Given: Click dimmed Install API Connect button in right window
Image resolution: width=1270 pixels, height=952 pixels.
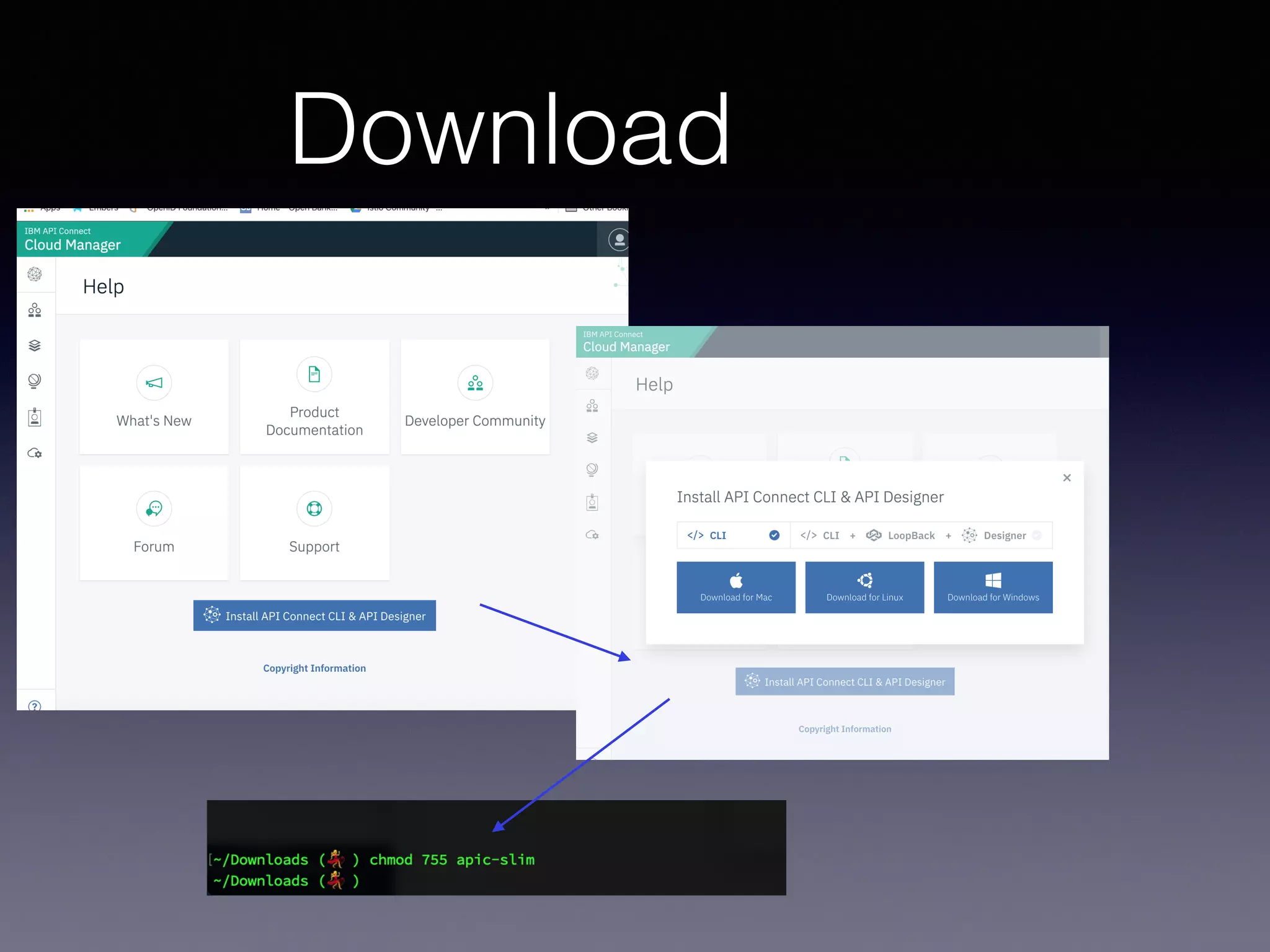Looking at the screenshot, I should 845,682.
